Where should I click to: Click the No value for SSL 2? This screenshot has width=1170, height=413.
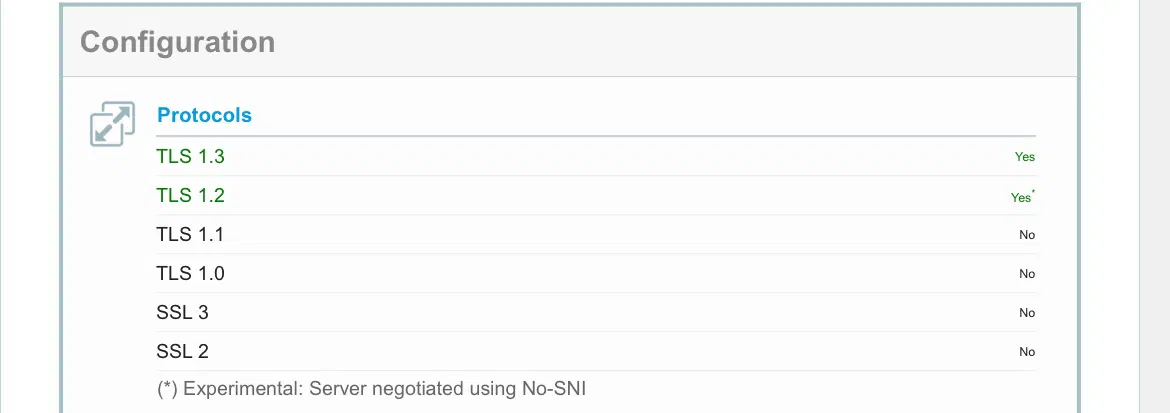1026,352
